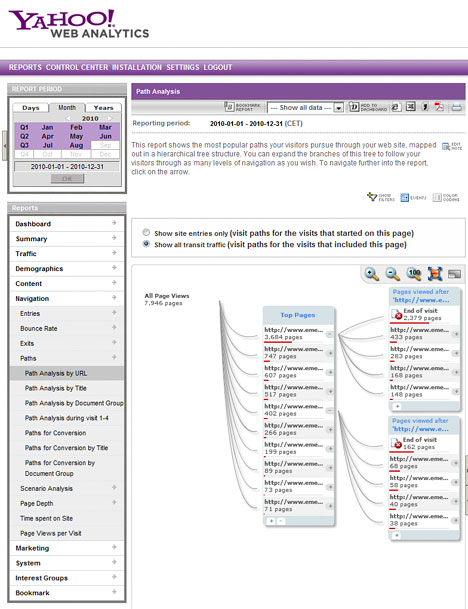Expand the Marketing section arrow
Screen dimensions: 468x609
click(x=114, y=547)
